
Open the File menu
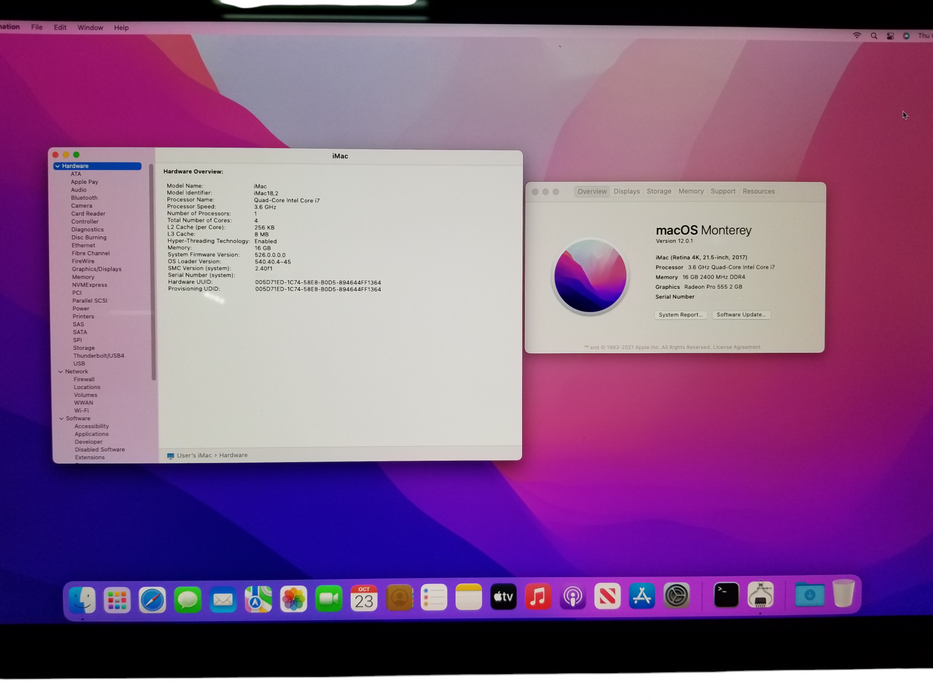coord(37,27)
